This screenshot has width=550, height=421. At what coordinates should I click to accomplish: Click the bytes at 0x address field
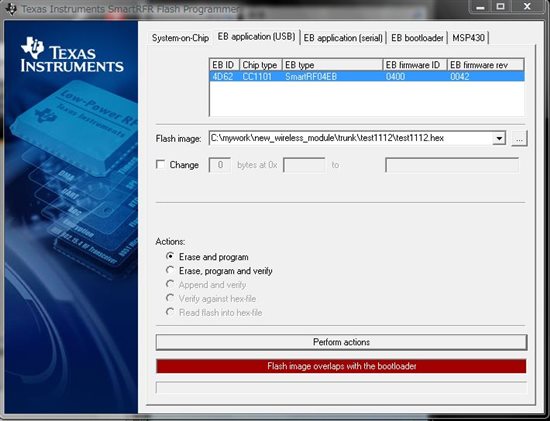[x=304, y=165]
